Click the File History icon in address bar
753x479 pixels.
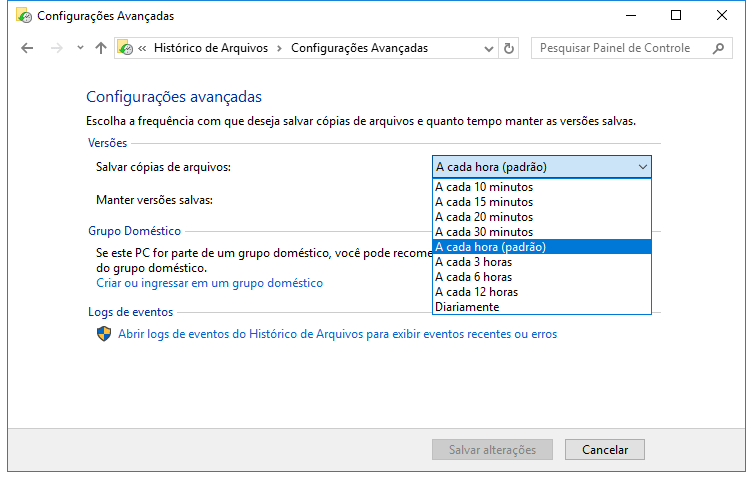(125, 48)
